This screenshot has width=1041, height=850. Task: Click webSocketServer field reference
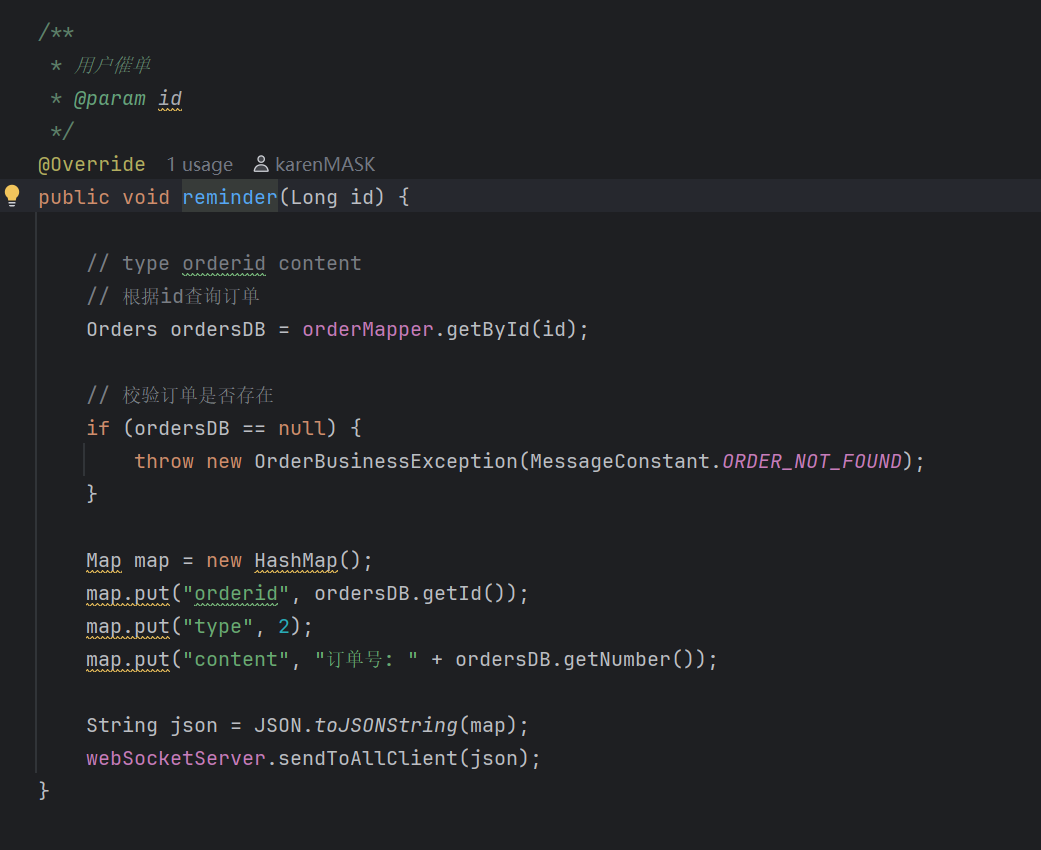coord(176,758)
